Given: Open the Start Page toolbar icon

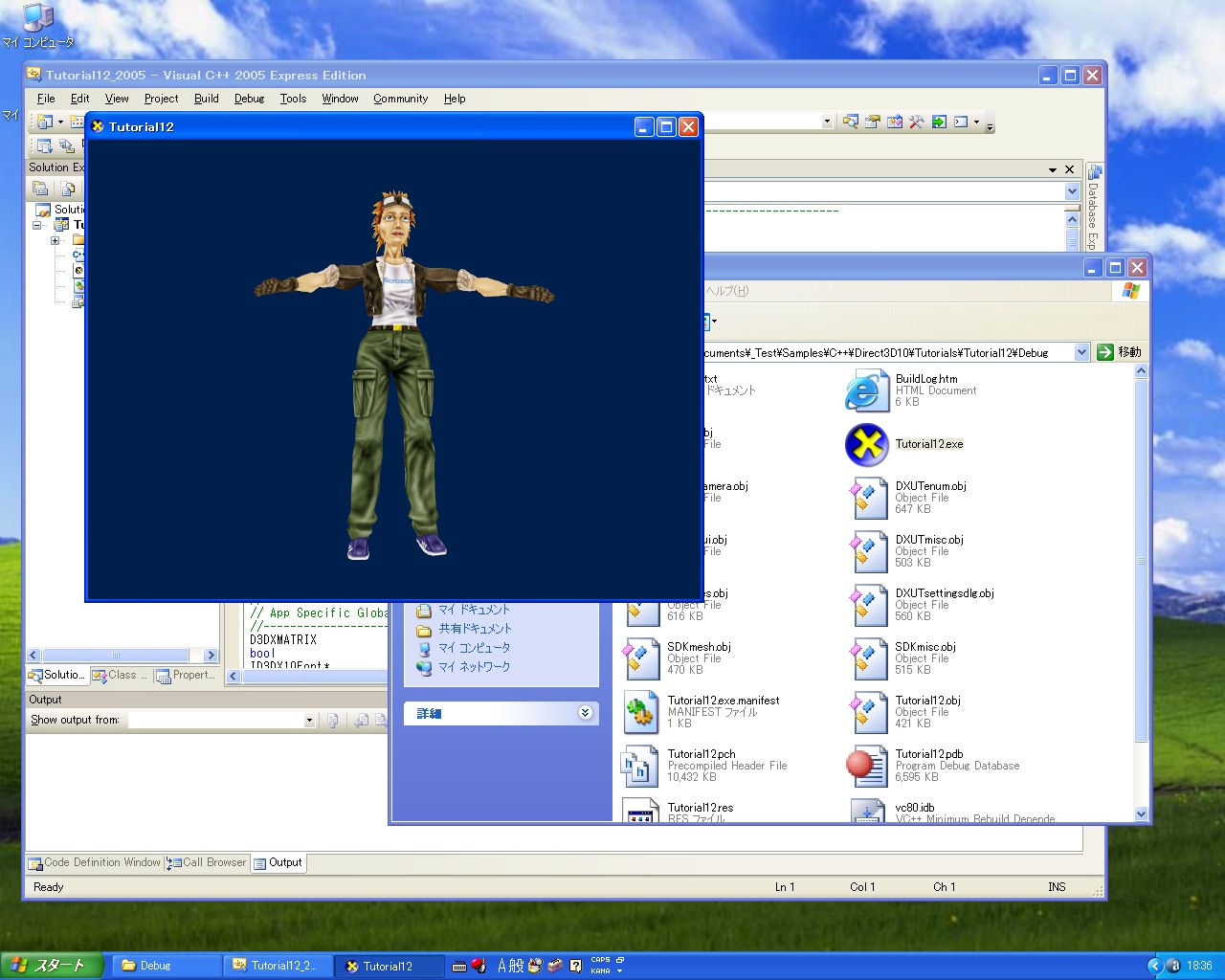Looking at the screenshot, I should 939,122.
